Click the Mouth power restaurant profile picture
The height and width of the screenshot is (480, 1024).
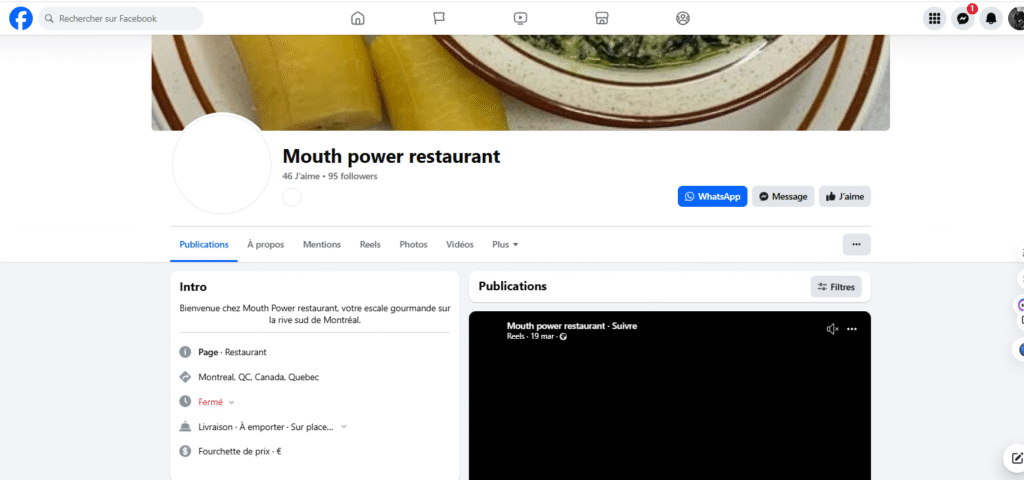(221, 163)
